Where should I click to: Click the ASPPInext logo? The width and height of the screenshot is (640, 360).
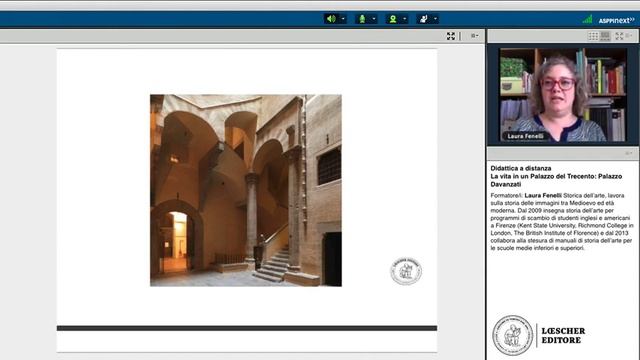pos(616,20)
